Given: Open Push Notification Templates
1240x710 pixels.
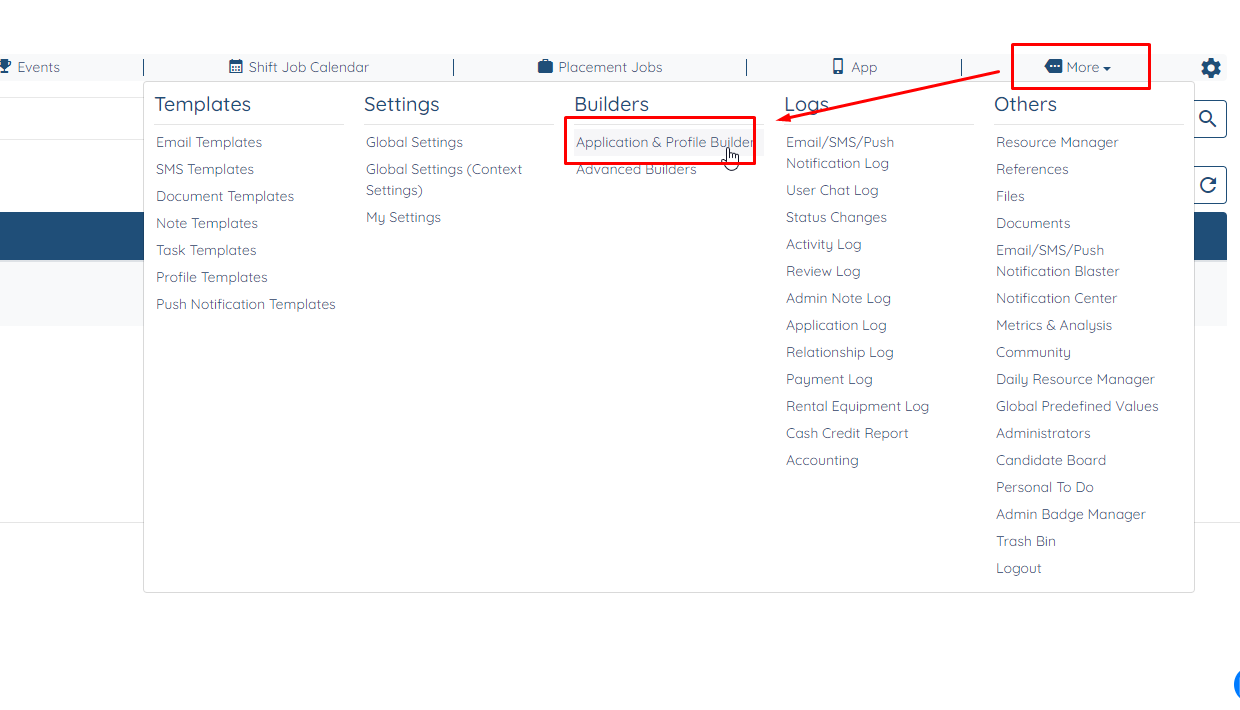Looking at the screenshot, I should [246, 304].
